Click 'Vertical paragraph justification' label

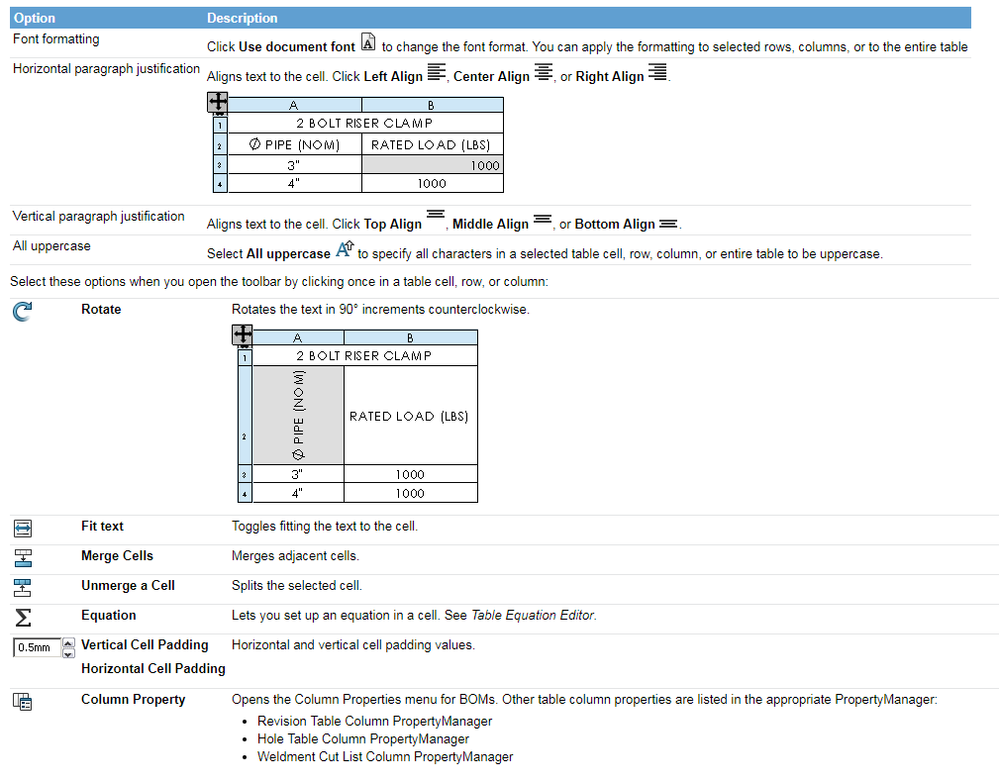99,216
